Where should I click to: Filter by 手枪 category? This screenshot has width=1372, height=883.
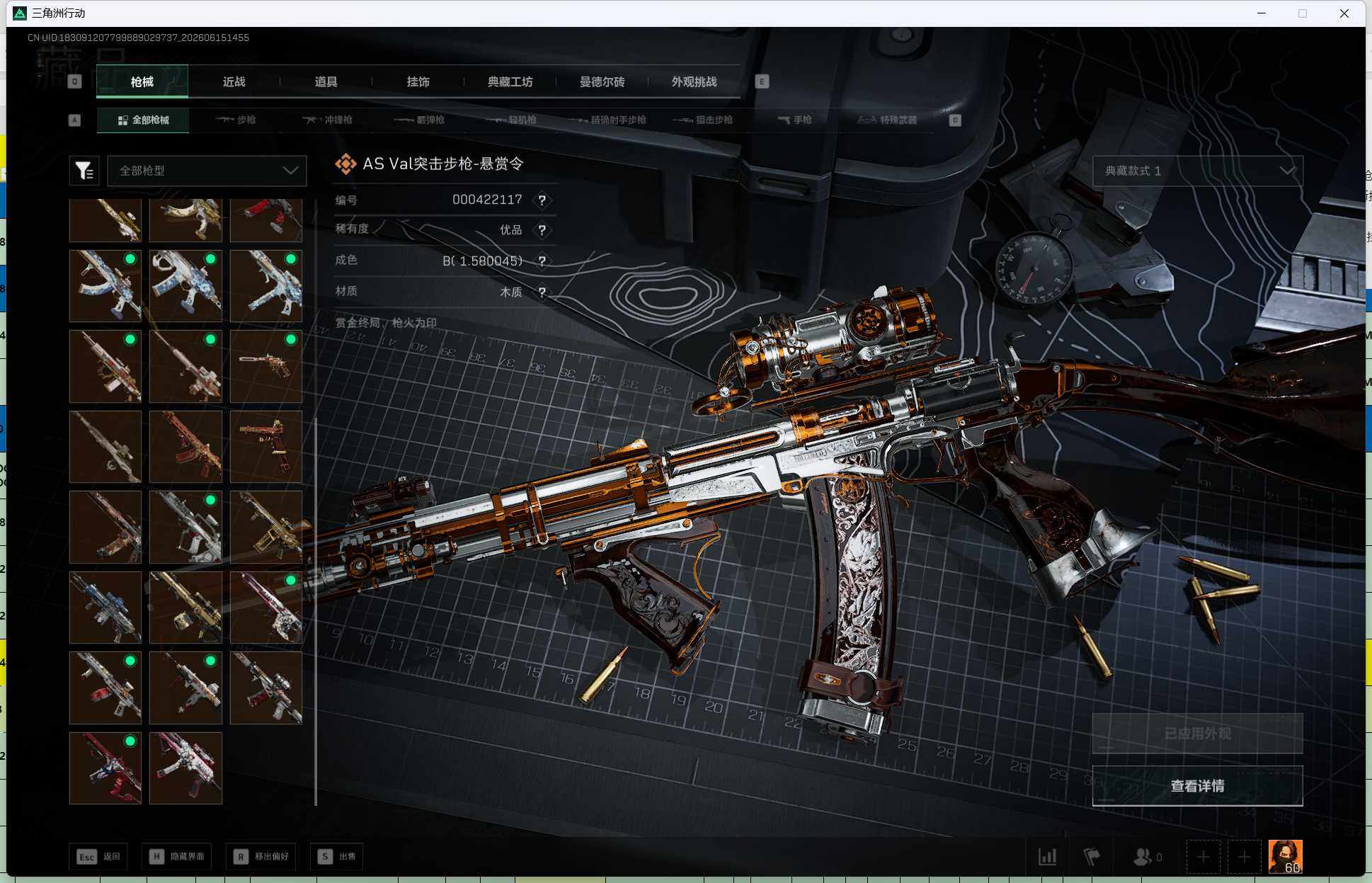(x=794, y=120)
